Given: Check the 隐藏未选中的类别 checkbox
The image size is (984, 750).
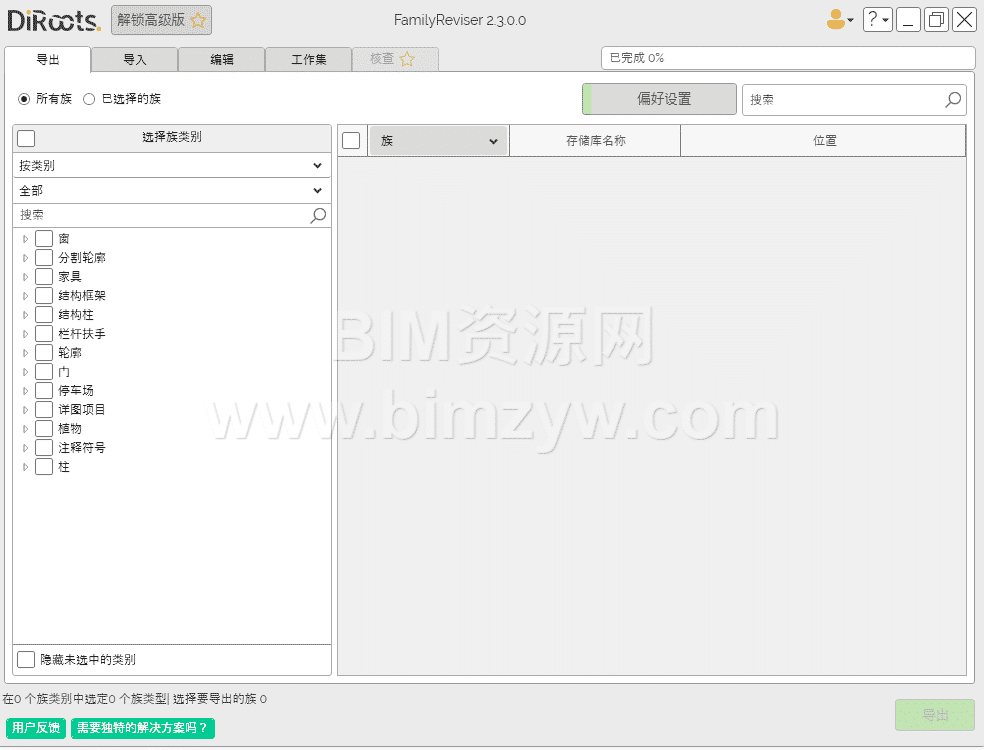Looking at the screenshot, I should [26, 659].
